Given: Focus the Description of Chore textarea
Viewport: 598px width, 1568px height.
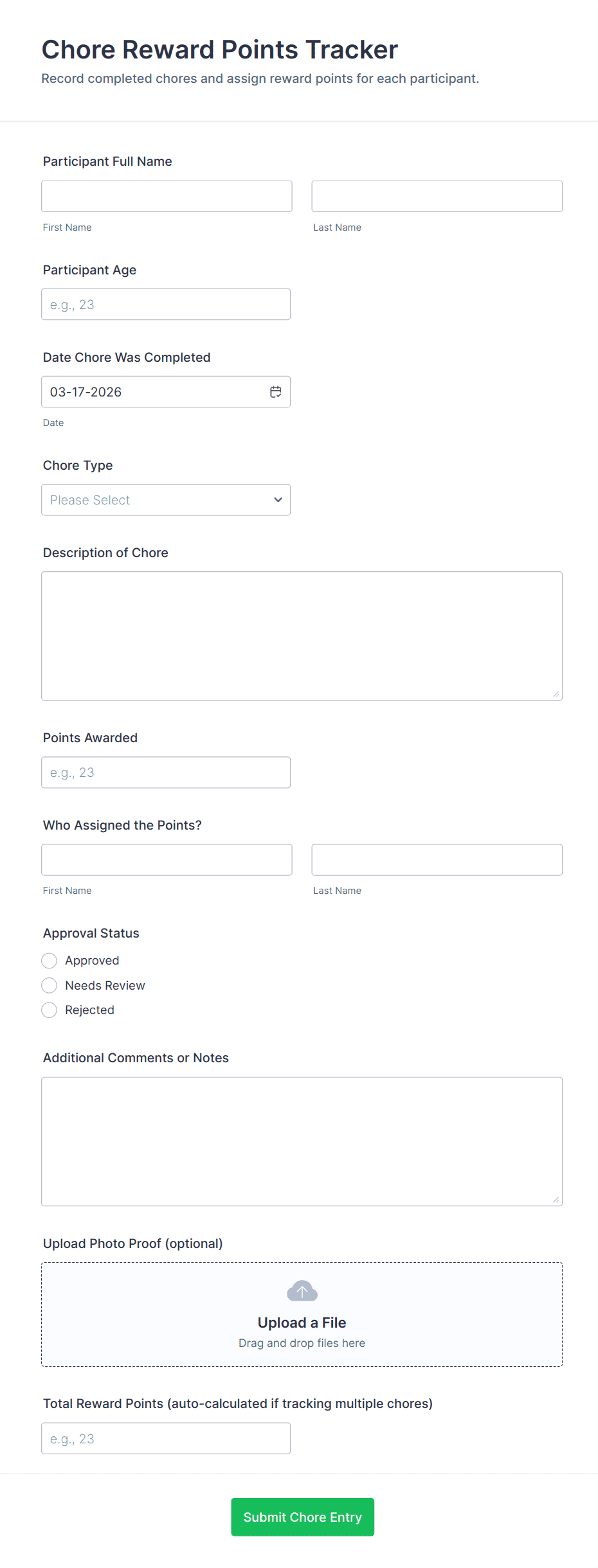Looking at the screenshot, I should (302, 636).
